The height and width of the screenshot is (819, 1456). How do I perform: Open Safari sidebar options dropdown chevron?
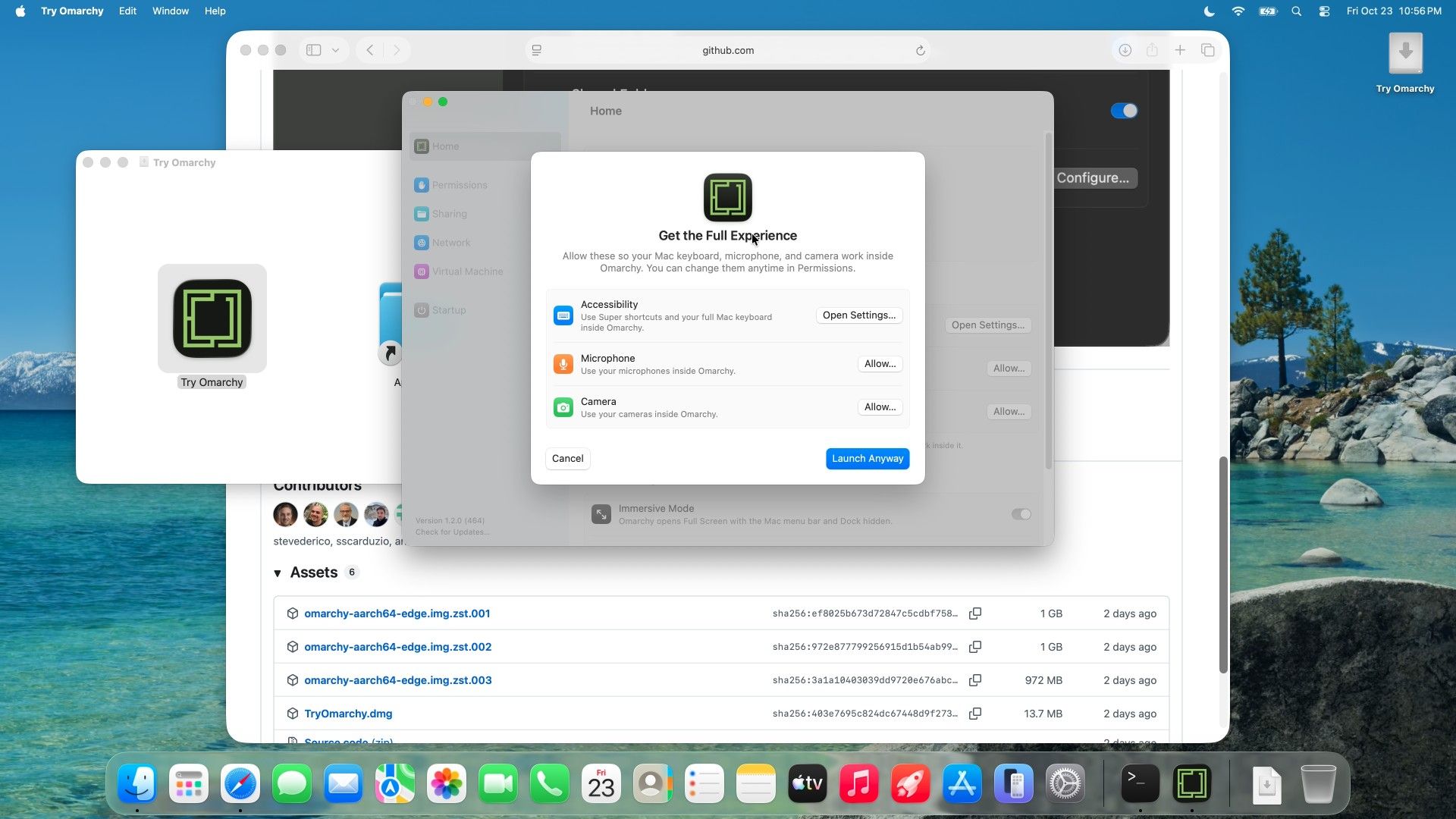335,50
